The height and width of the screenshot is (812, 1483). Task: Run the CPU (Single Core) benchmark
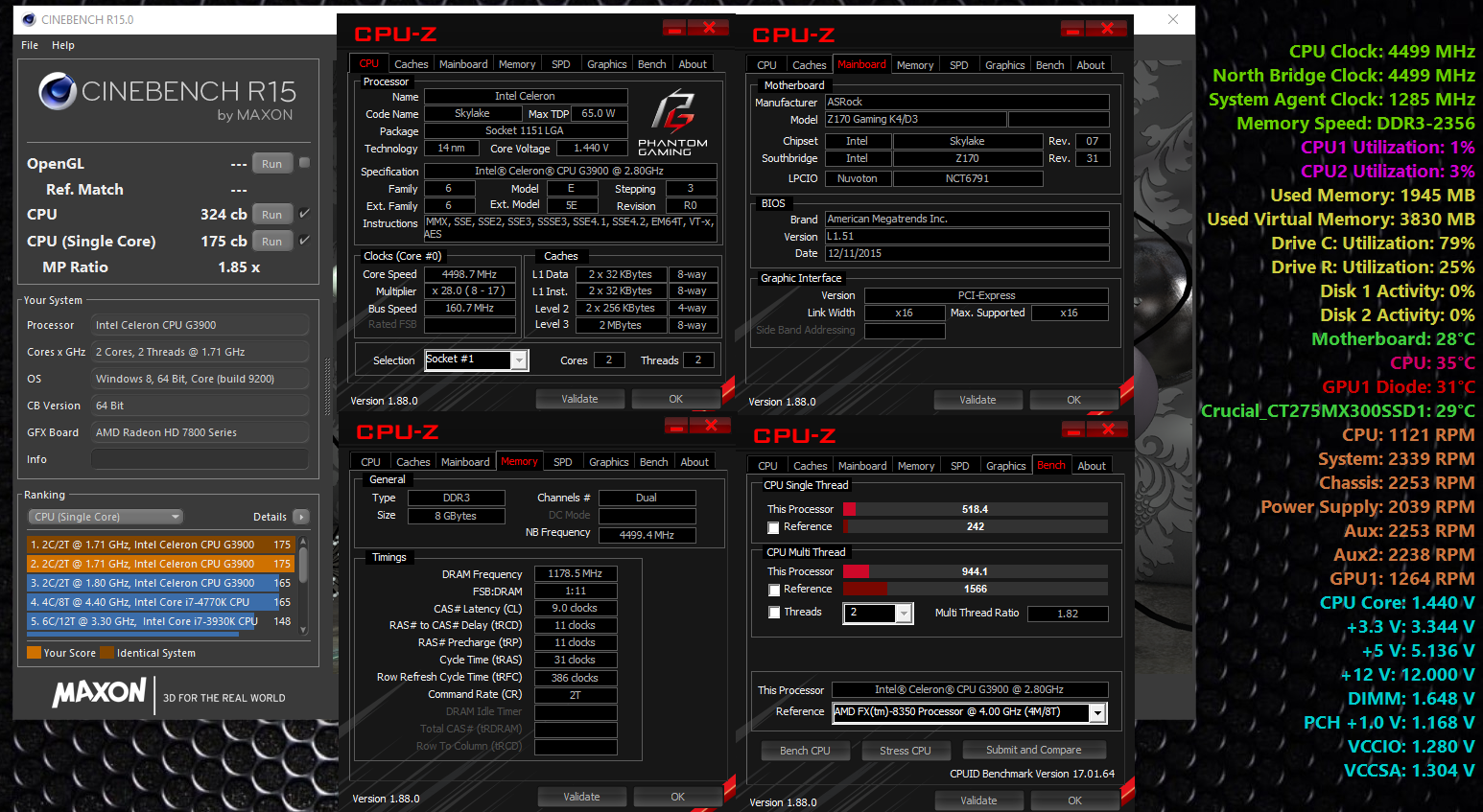click(x=272, y=242)
